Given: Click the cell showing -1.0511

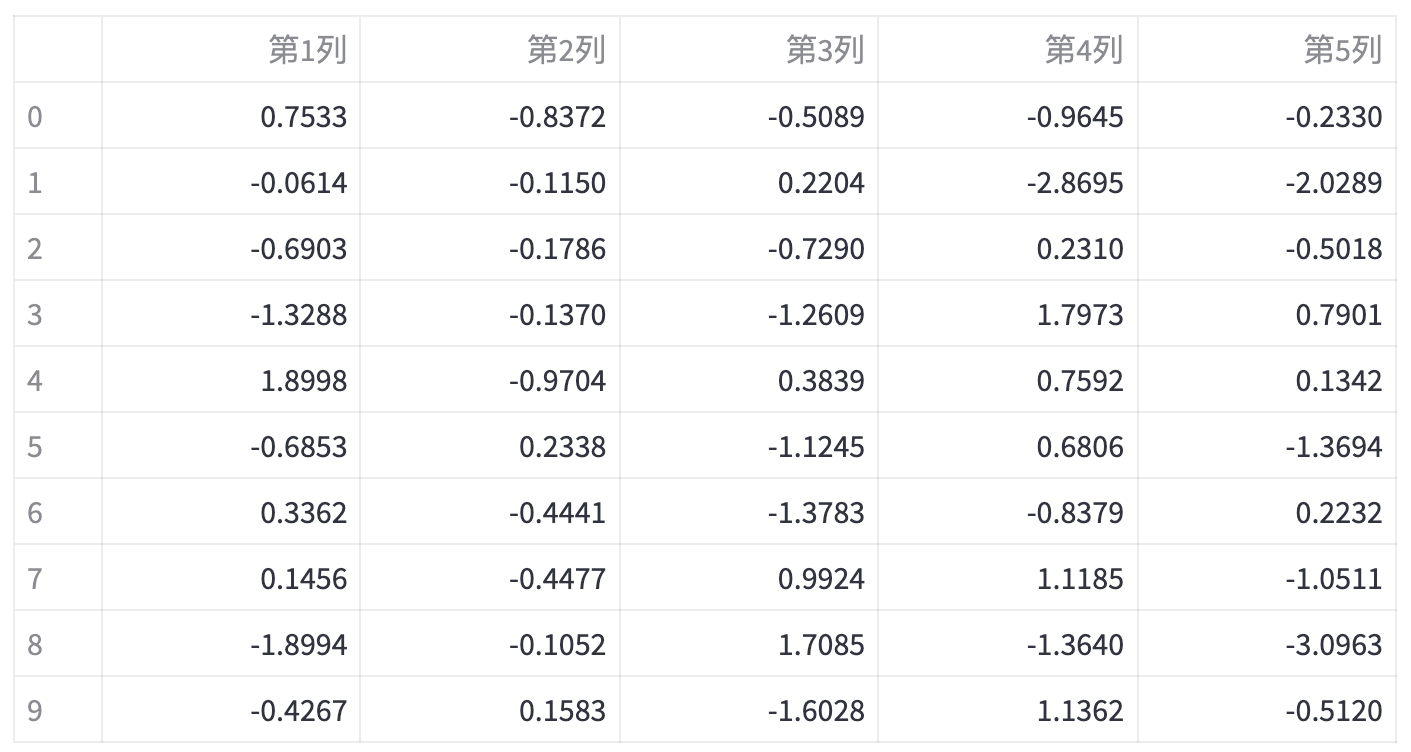Looking at the screenshot, I should coord(1267,579).
